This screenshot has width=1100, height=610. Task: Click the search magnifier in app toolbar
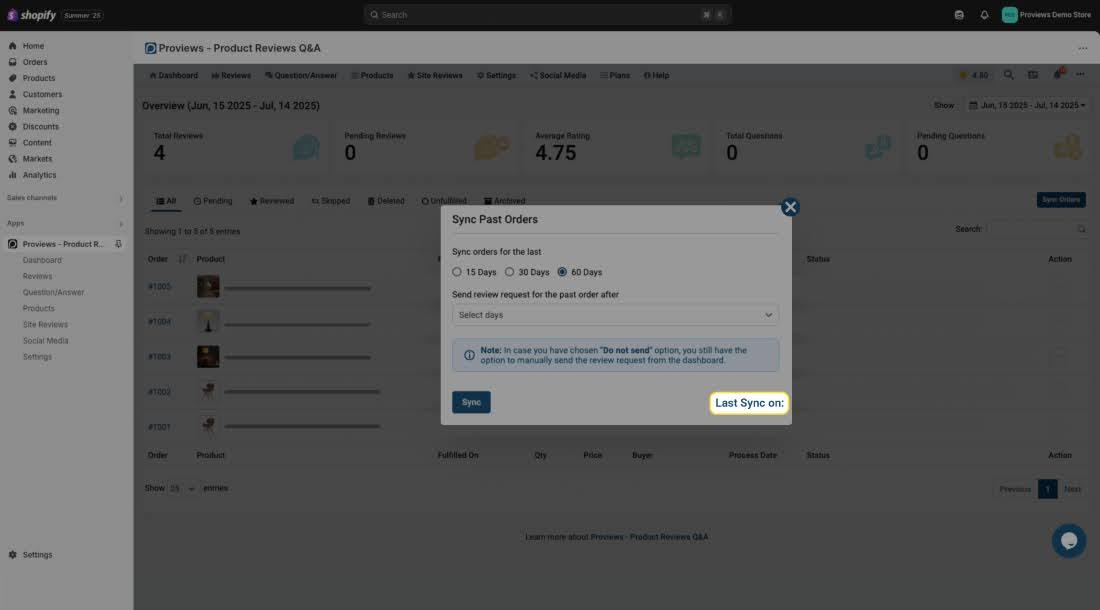[1008, 75]
